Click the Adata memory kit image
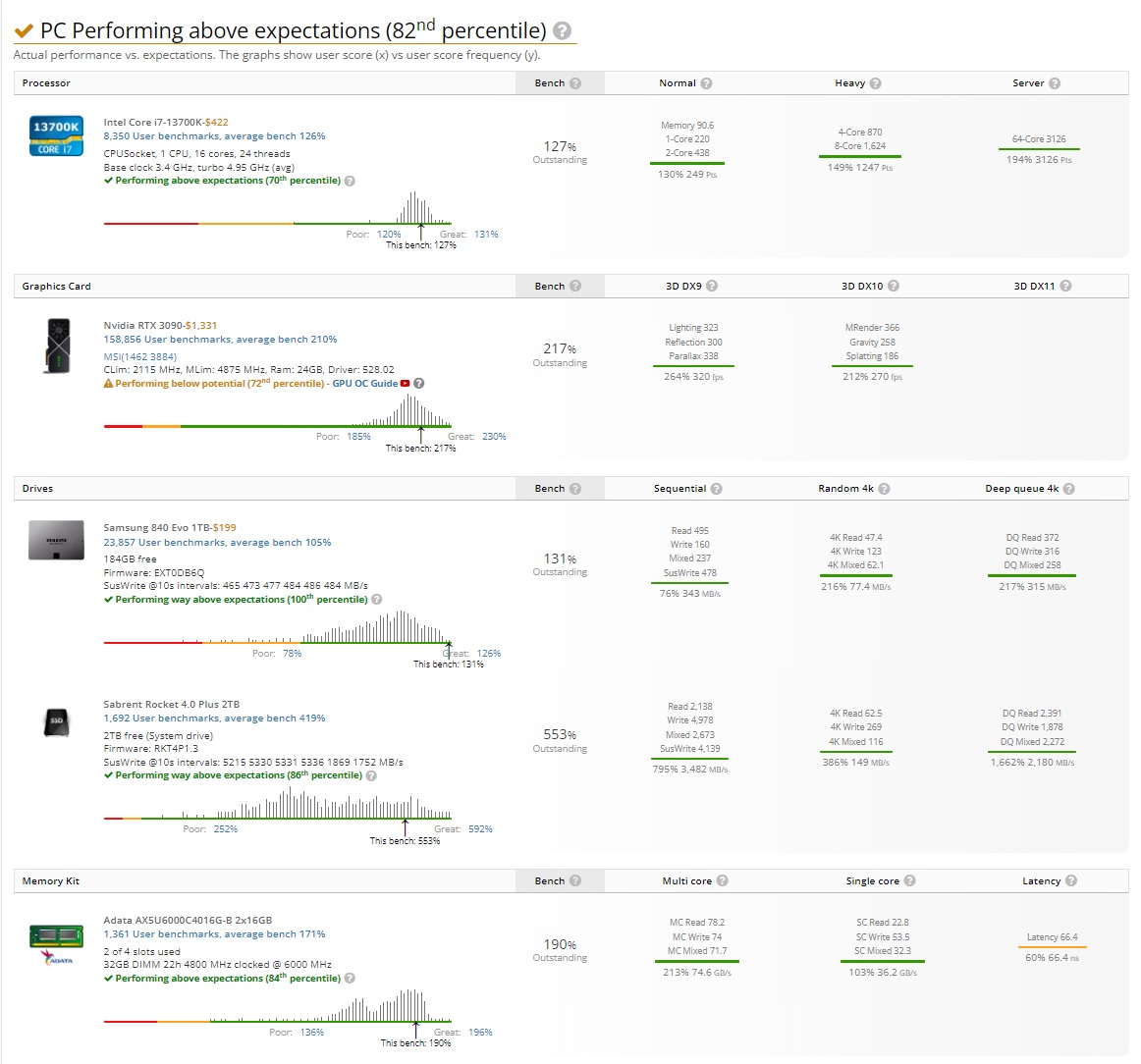This screenshot has height=1064, width=1141. click(x=56, y=944)
